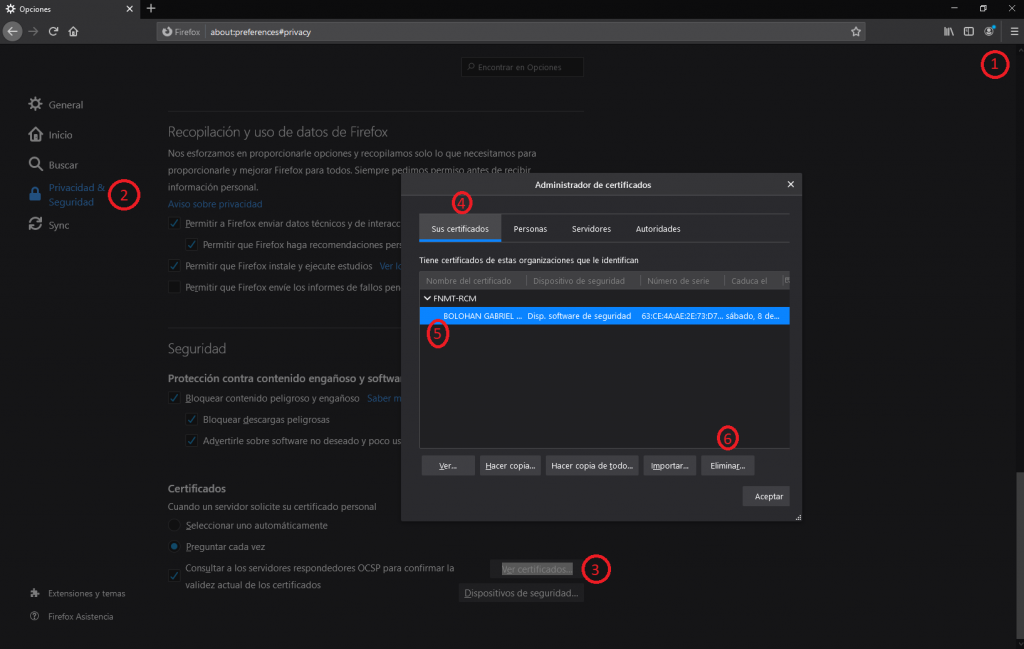
Task: Click the Hacer copia... button
Action: click(510, 466)
